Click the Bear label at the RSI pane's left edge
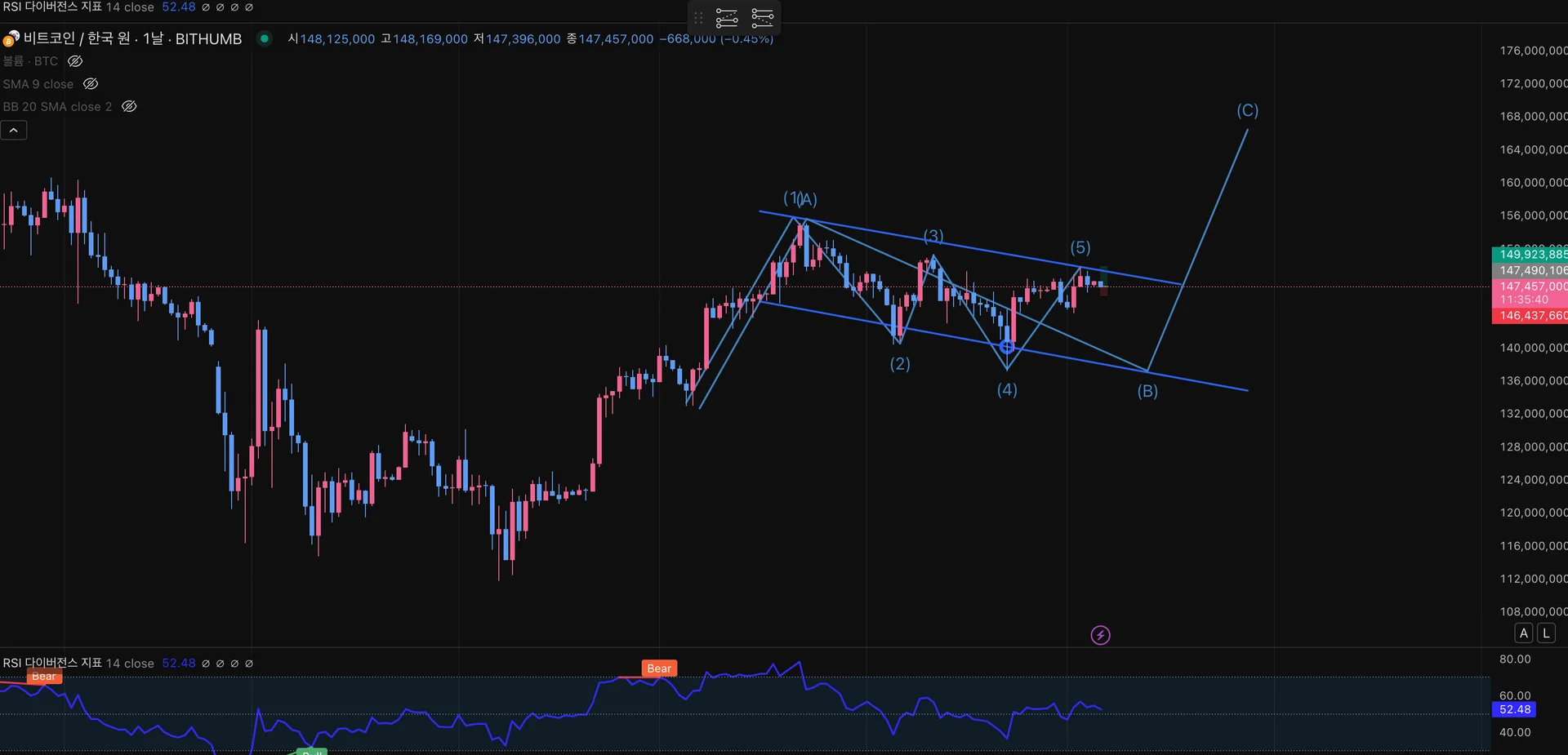This screenshot has width=1568, height=755. (44, 677)
